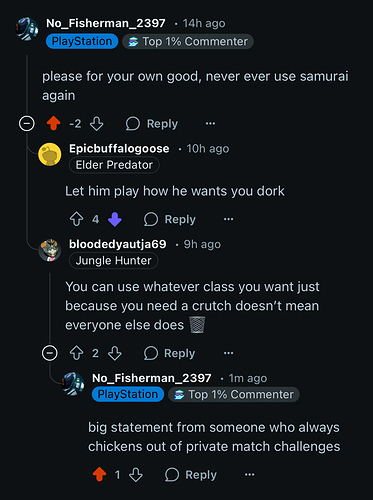Image resolution: width=373 pixels, height=500 pixels.
Task: Downvote the 'never ever use samurai' comment
Action: (97, 124)
